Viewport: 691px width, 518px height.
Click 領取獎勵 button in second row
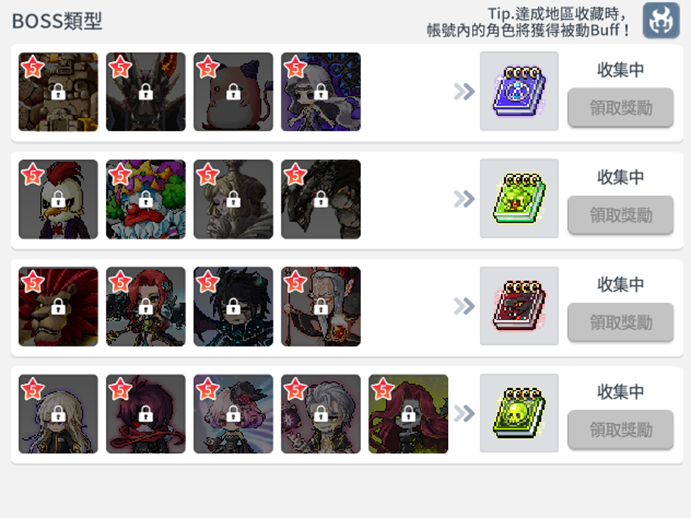pos(620,215)
